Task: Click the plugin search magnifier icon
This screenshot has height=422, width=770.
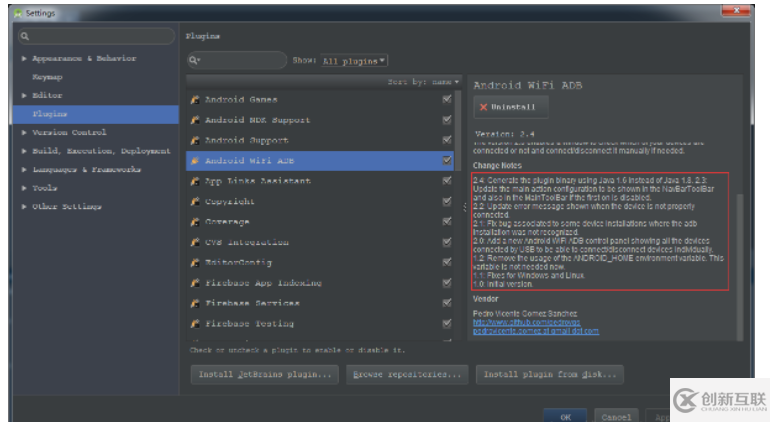Action: (x=194, y=60)
